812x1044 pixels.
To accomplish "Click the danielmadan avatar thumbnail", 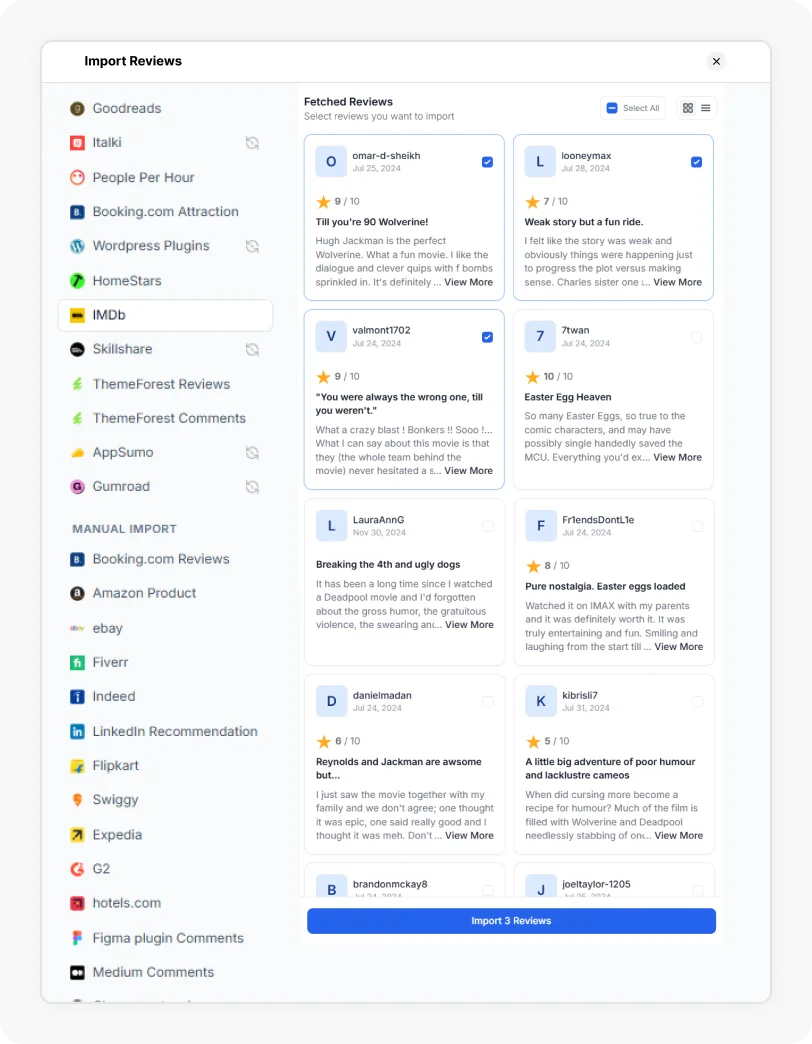I will 331,701.
